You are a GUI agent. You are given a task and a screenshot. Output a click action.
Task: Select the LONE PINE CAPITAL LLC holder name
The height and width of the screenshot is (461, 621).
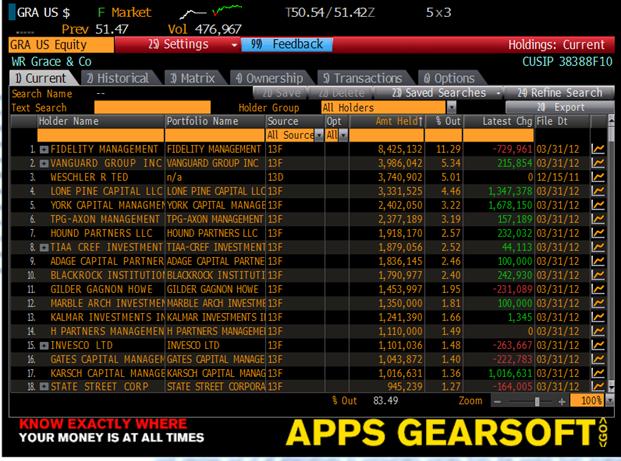coord(106,191)
